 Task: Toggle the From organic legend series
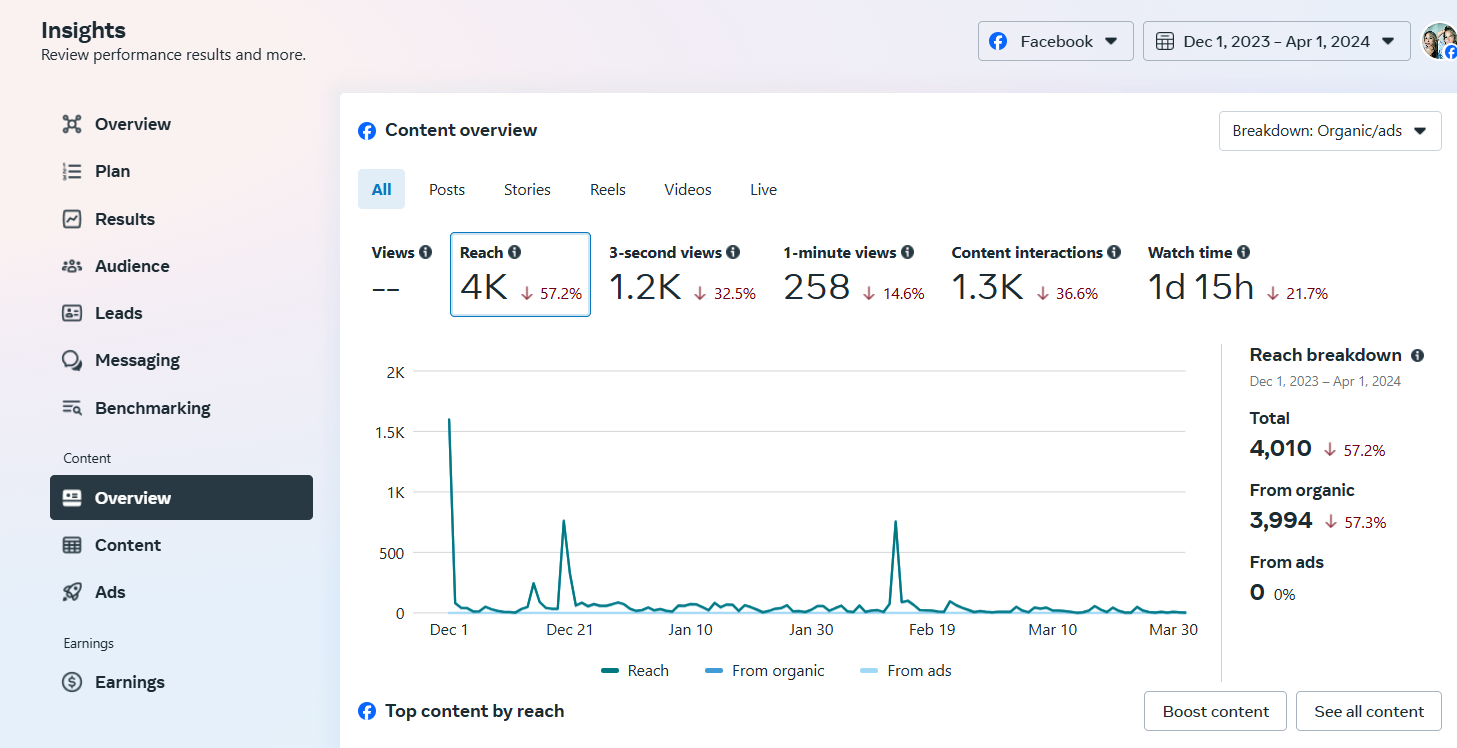765,671
